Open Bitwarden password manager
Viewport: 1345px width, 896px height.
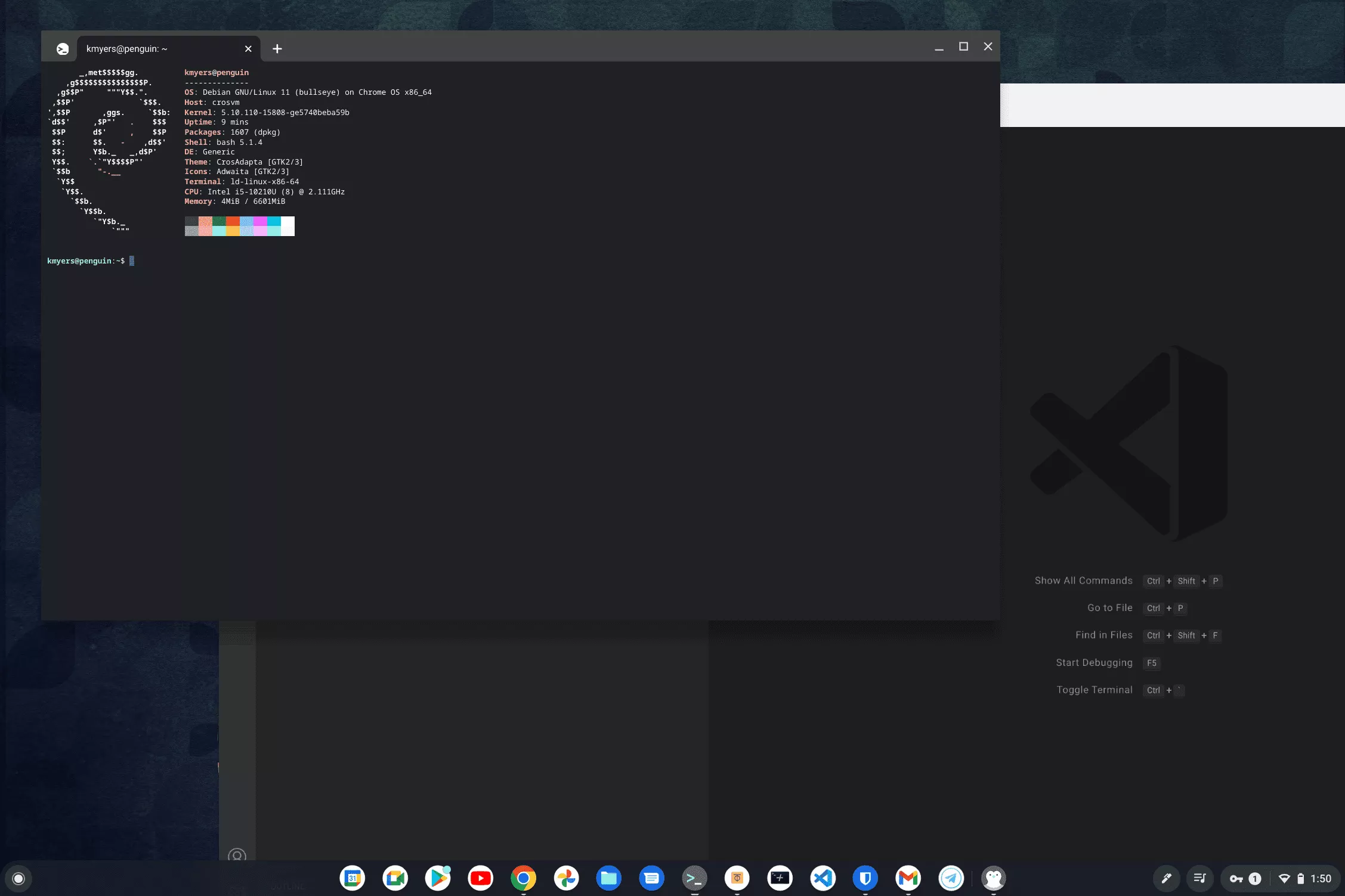tap(865, 878)
